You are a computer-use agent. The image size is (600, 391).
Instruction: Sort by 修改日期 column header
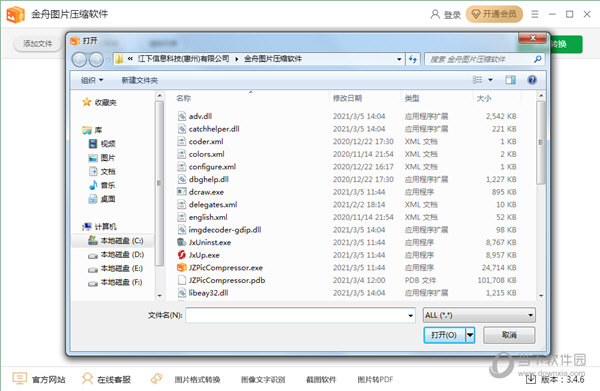[x=347, y=98]
